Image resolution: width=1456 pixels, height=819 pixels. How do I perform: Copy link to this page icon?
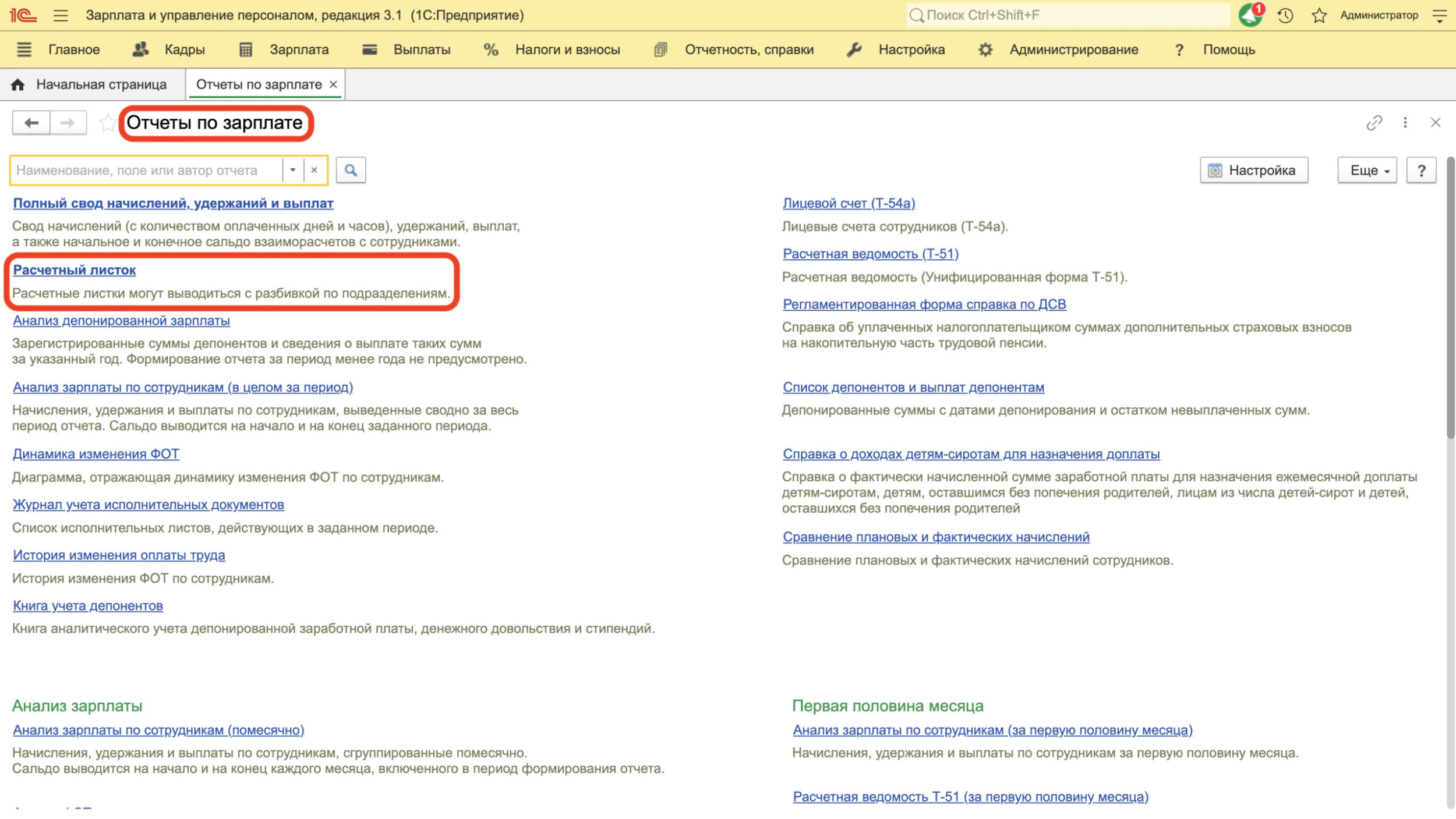[x=1374, y=123]
